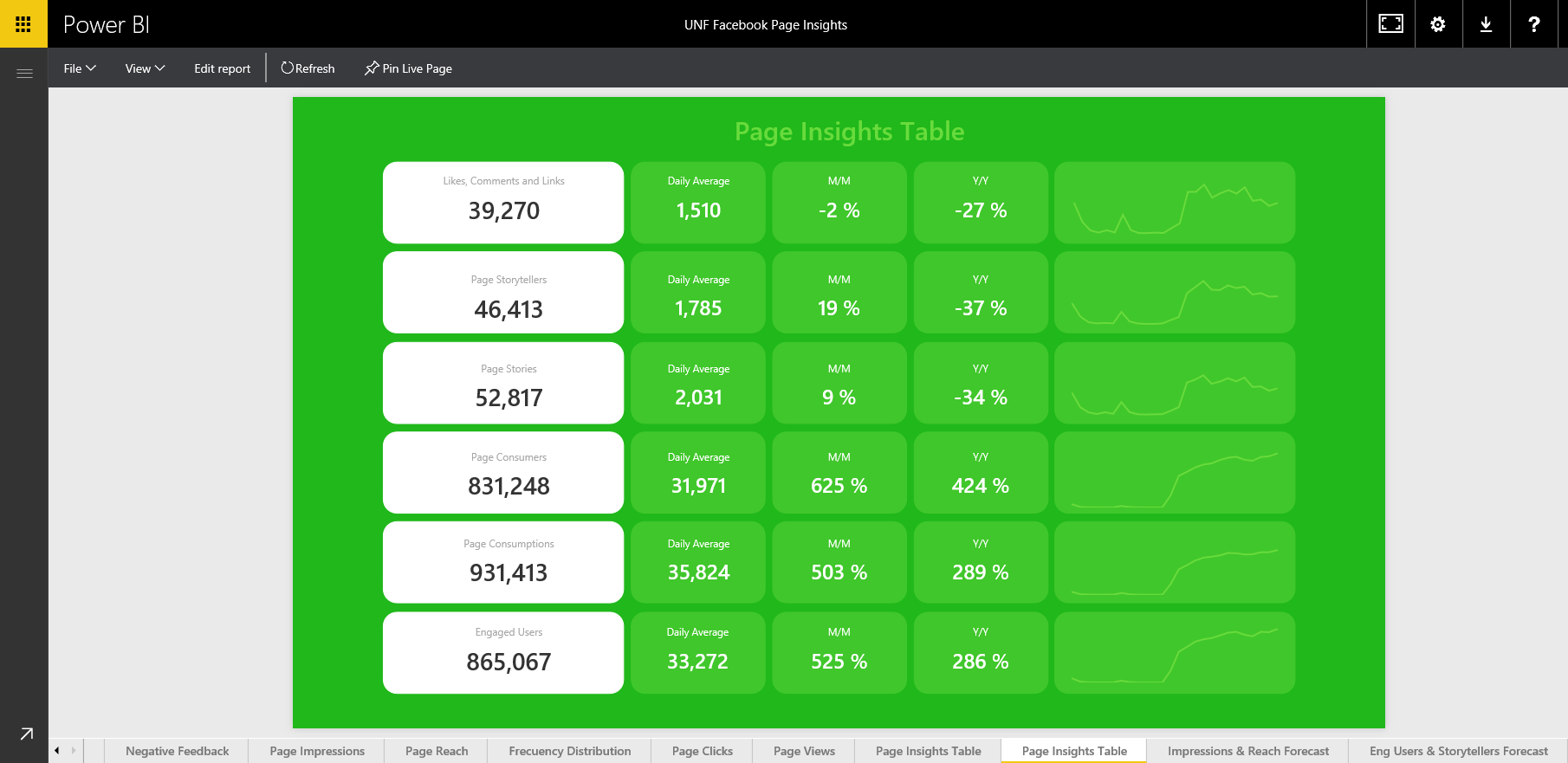Open the app launcher waffle menu
Image resolution: width=1568 pixels, height=763 pixels.
pyautogui.click(x=23, y=24)
